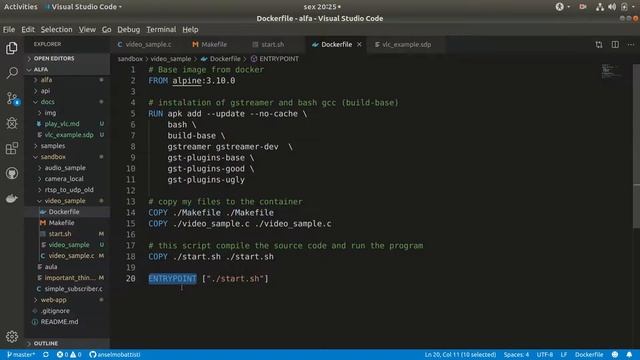Open the Terminal menu

161,29
